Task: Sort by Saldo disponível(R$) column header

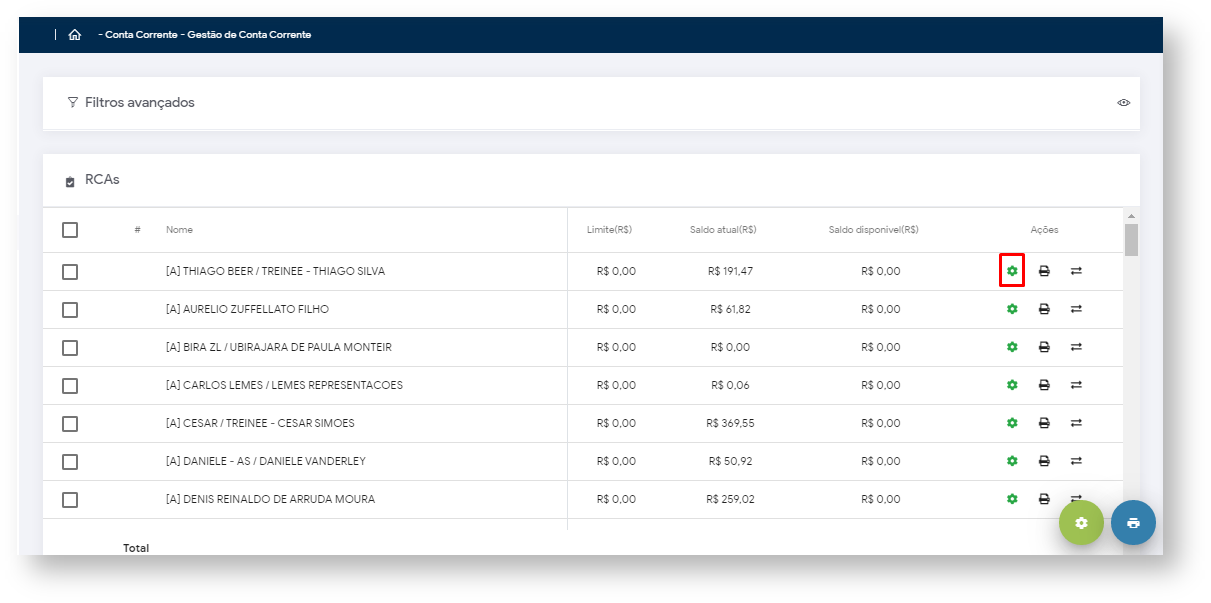Action: click(874, 230)
